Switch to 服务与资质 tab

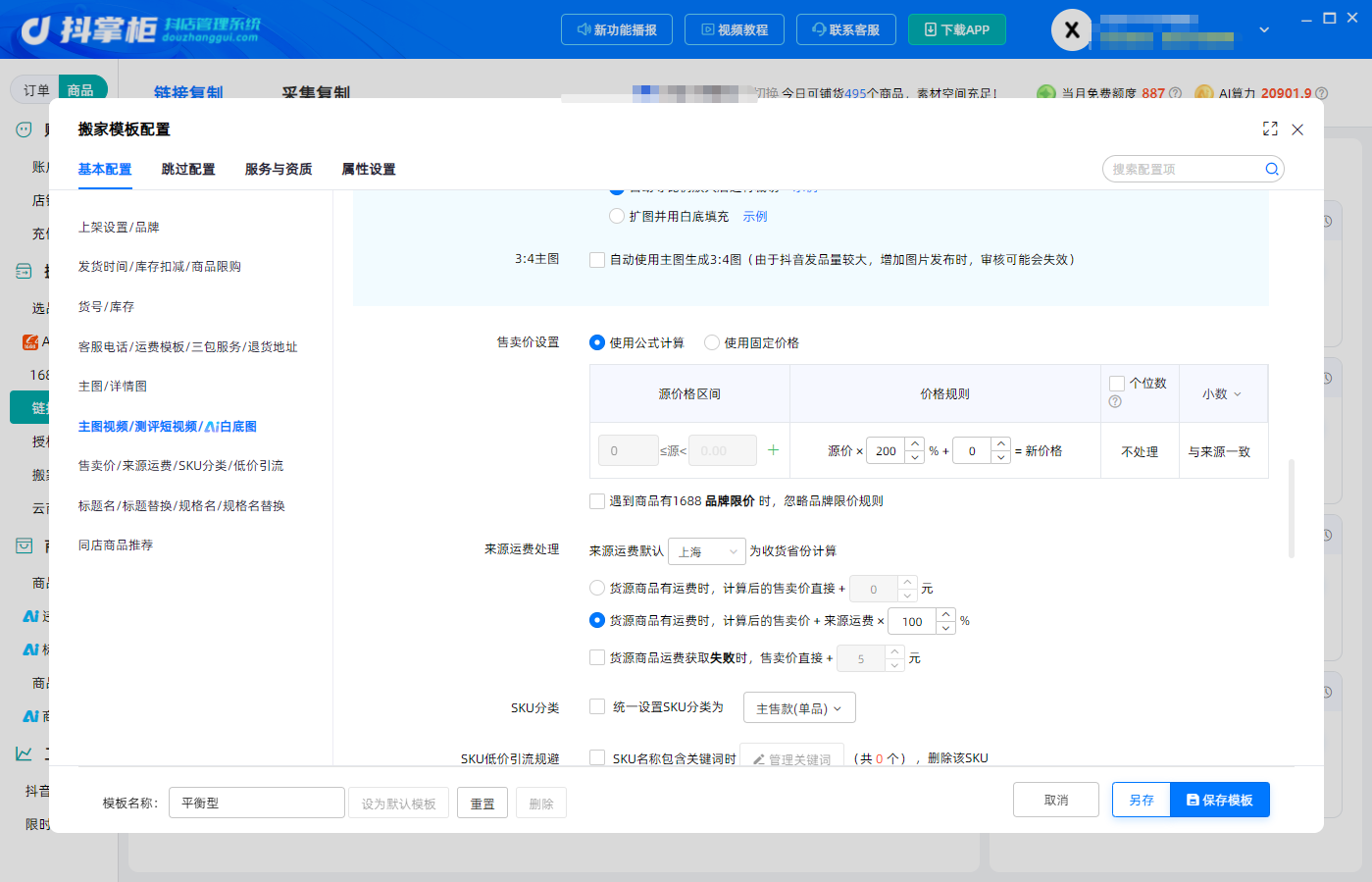[279, 169]
